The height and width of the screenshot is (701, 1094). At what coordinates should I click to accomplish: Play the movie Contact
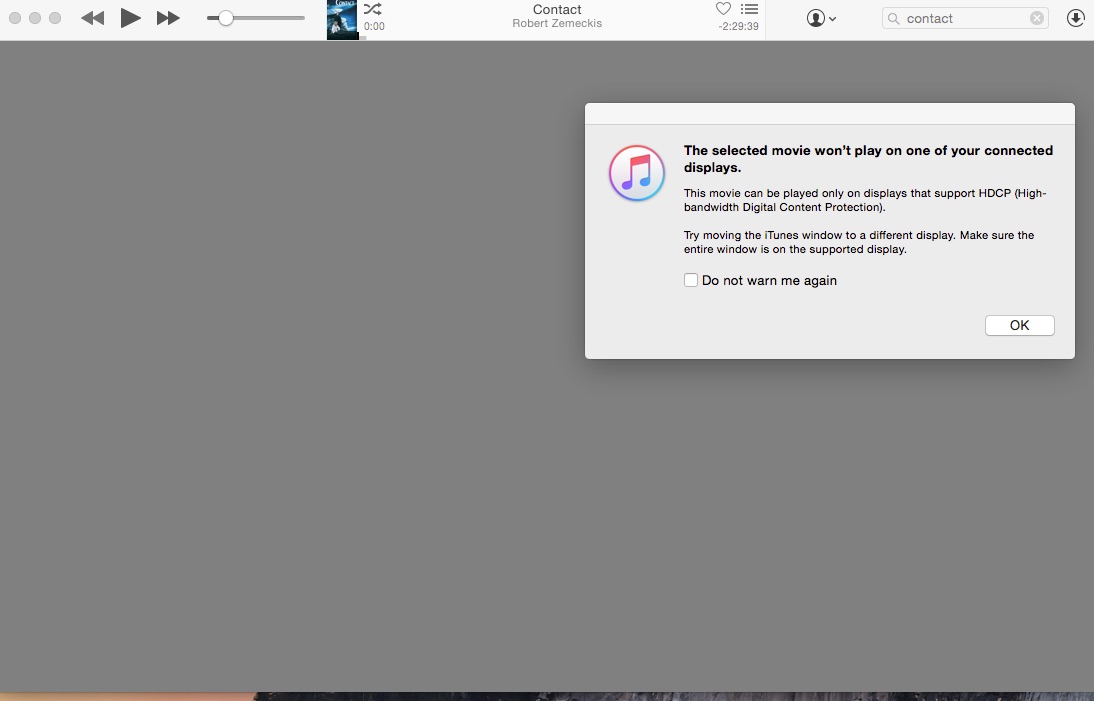pyautogui.click(x=130, y=18)
